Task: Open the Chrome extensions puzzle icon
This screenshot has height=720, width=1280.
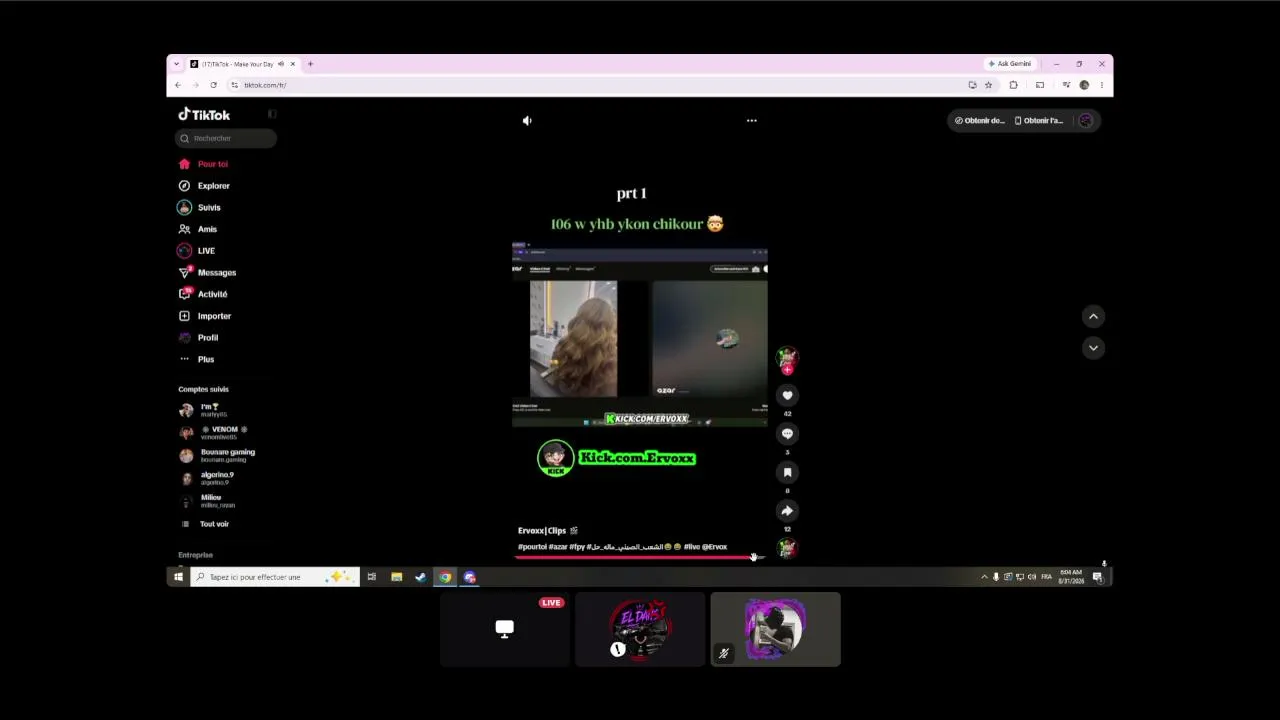Action: coord(1013,85)
